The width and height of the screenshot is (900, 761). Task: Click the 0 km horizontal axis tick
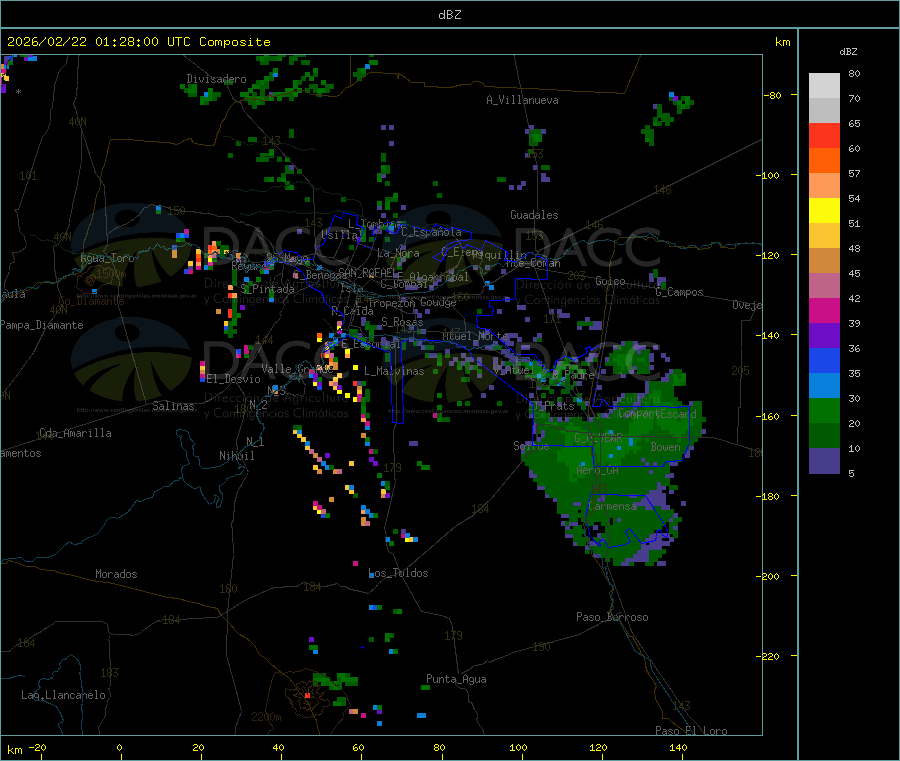(x=119, y=747)
